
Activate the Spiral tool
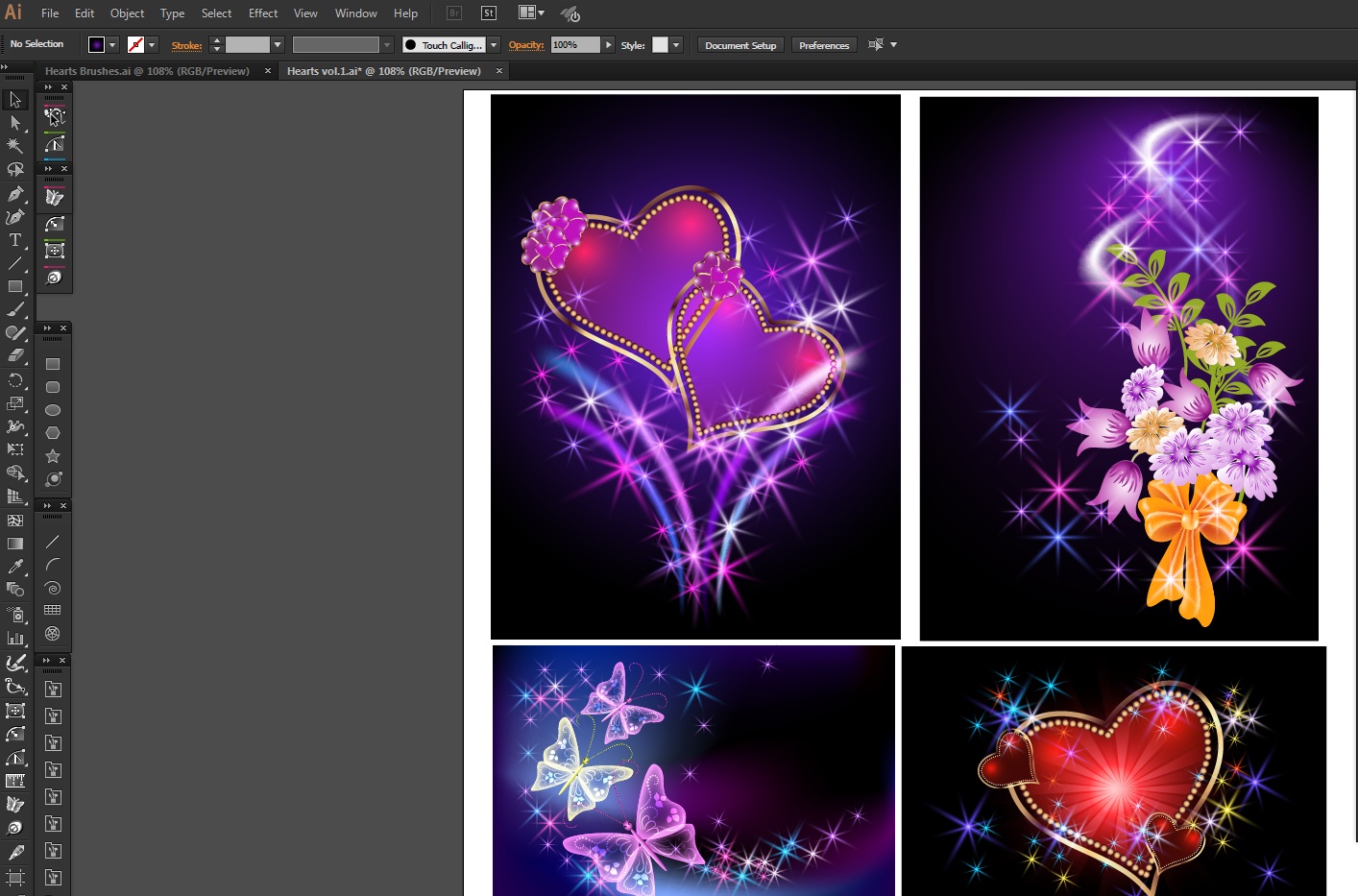(53, 588)
